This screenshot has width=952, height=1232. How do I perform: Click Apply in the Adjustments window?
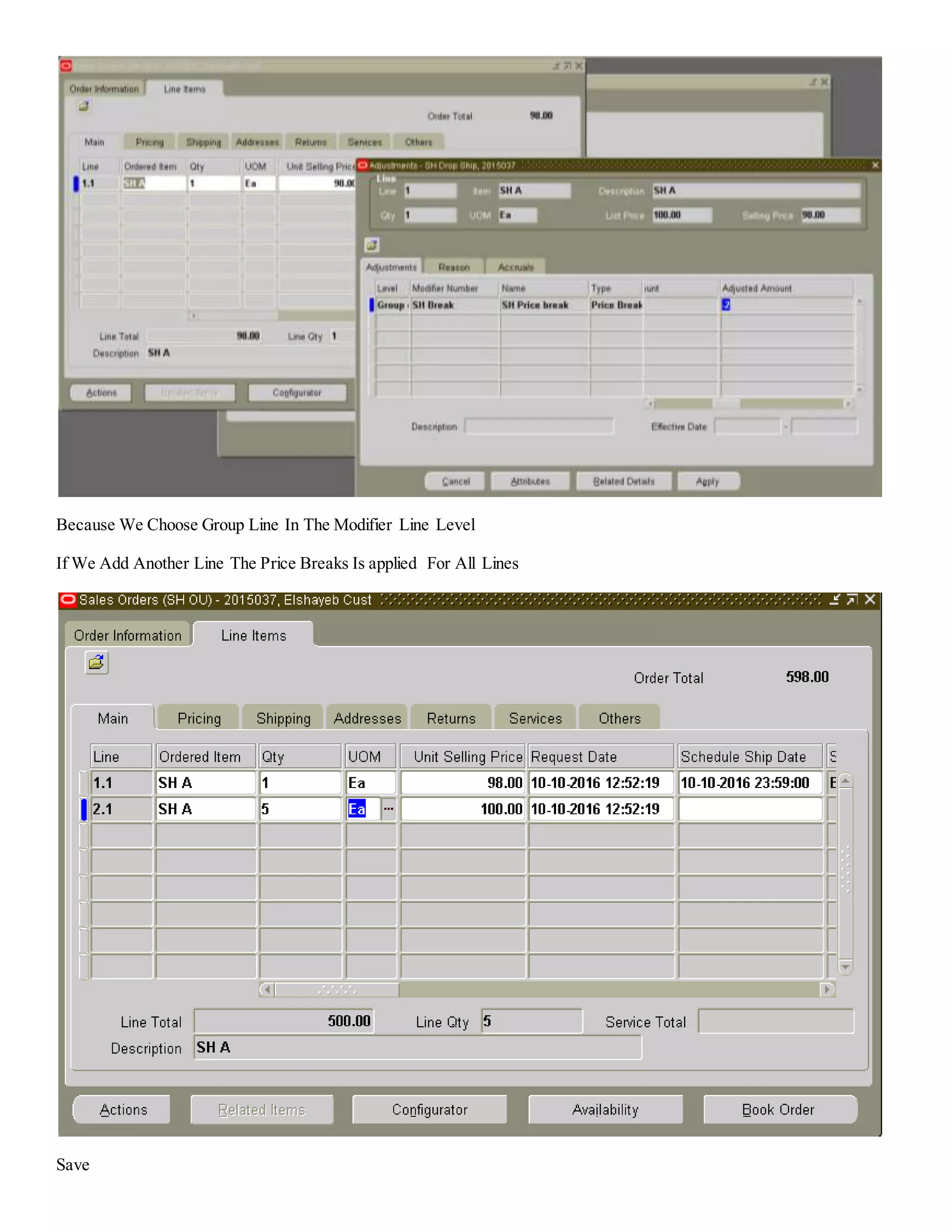tap(708, 481)
